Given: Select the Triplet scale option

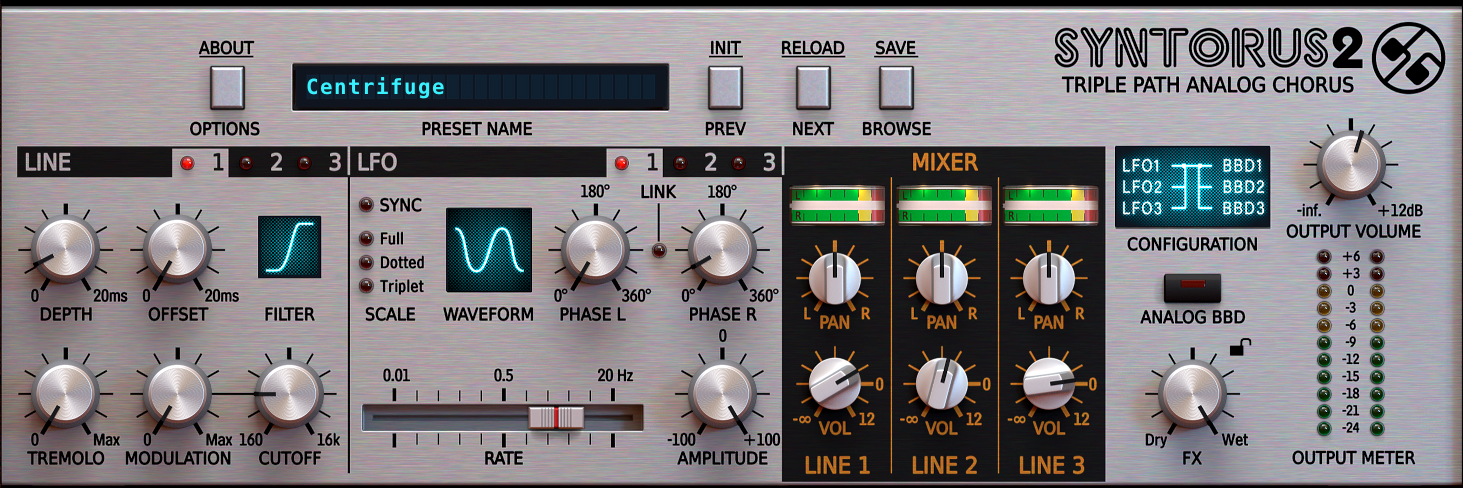Looking at the screenshot, I should coord(367,286).
